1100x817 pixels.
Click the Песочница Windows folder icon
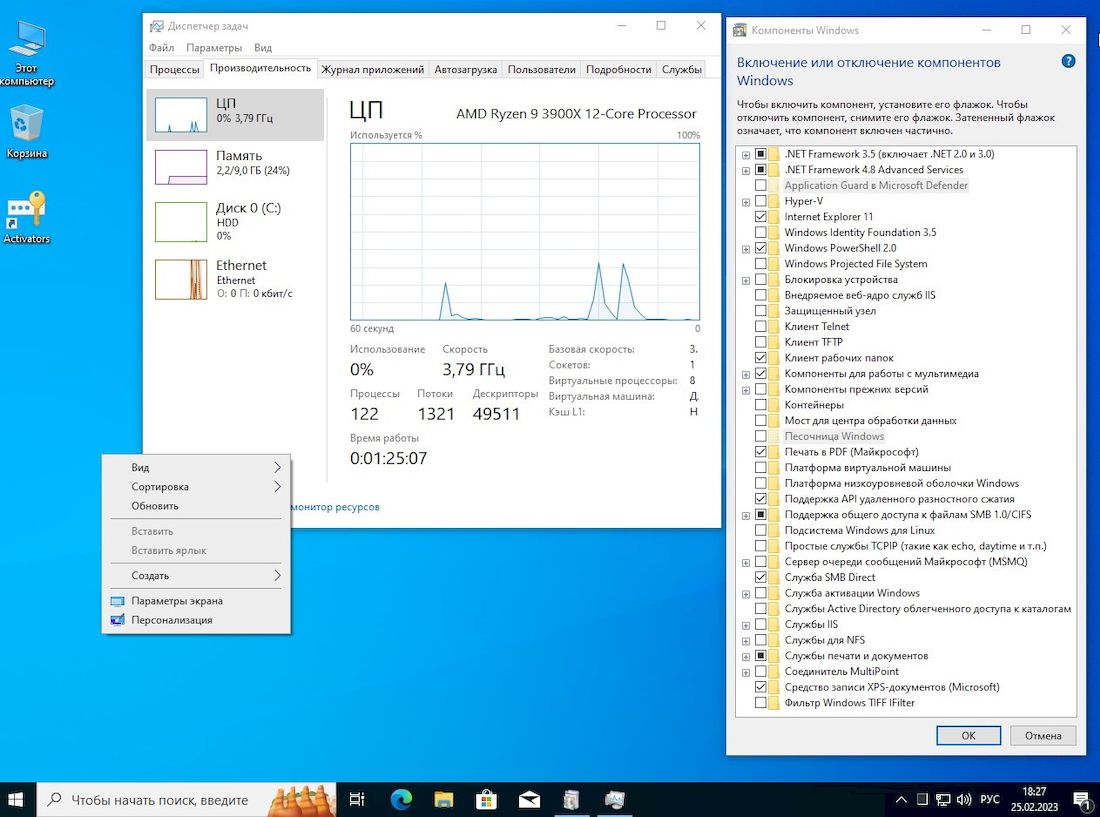point(774,436)
